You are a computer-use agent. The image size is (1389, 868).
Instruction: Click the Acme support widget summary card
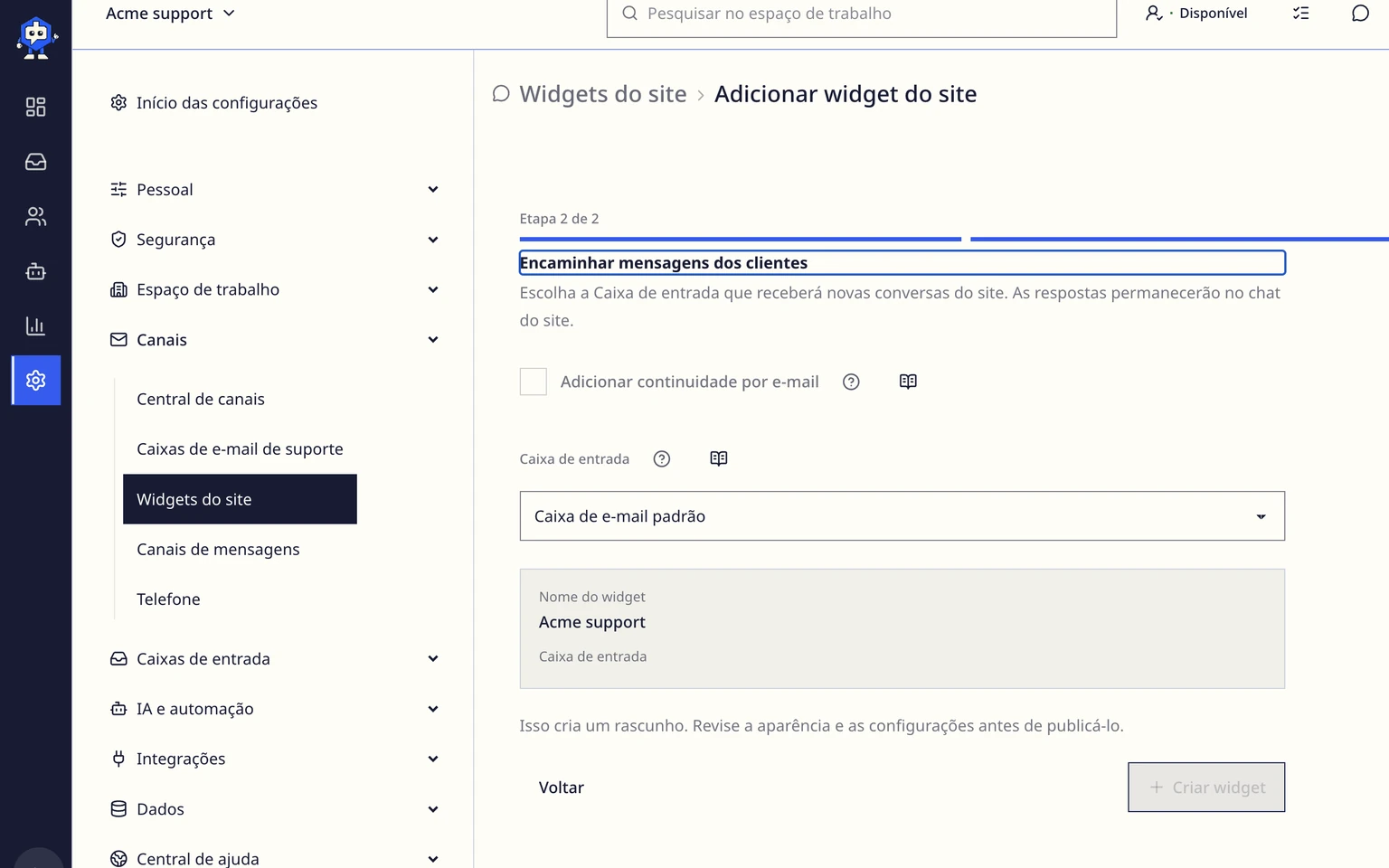pyautogui.click(x=902, y=628)
